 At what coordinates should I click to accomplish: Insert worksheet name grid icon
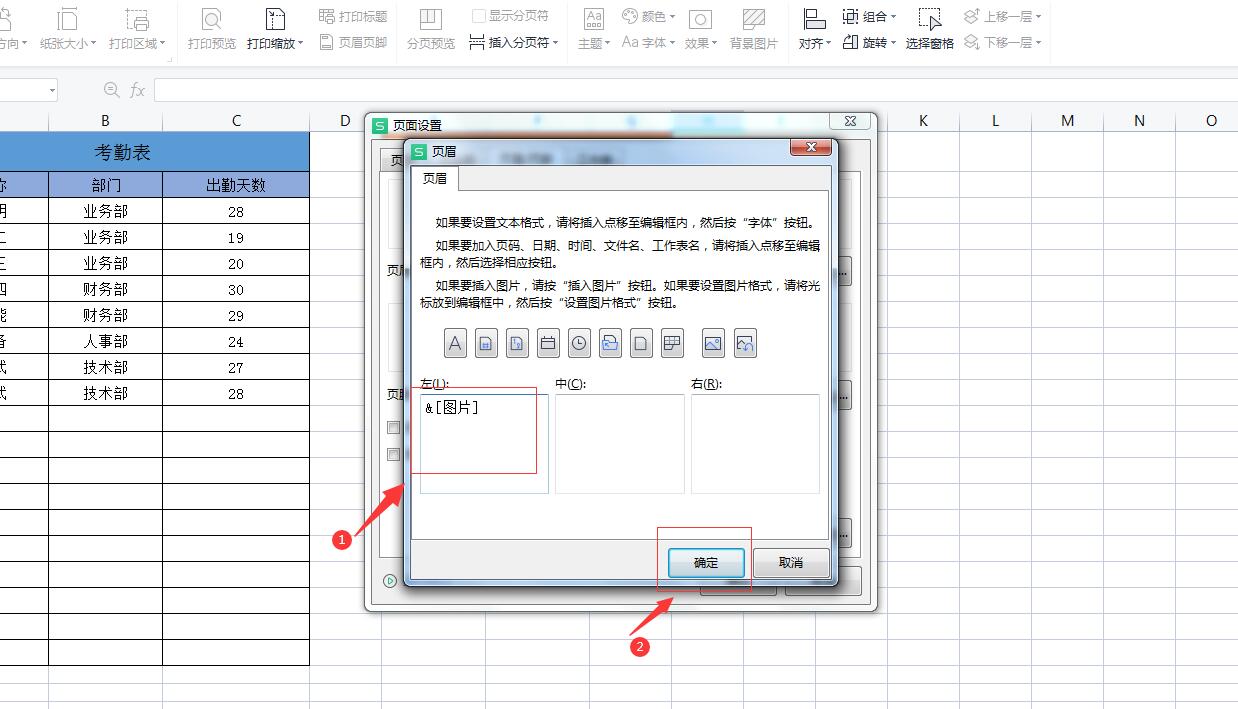(x=672, y=343)
